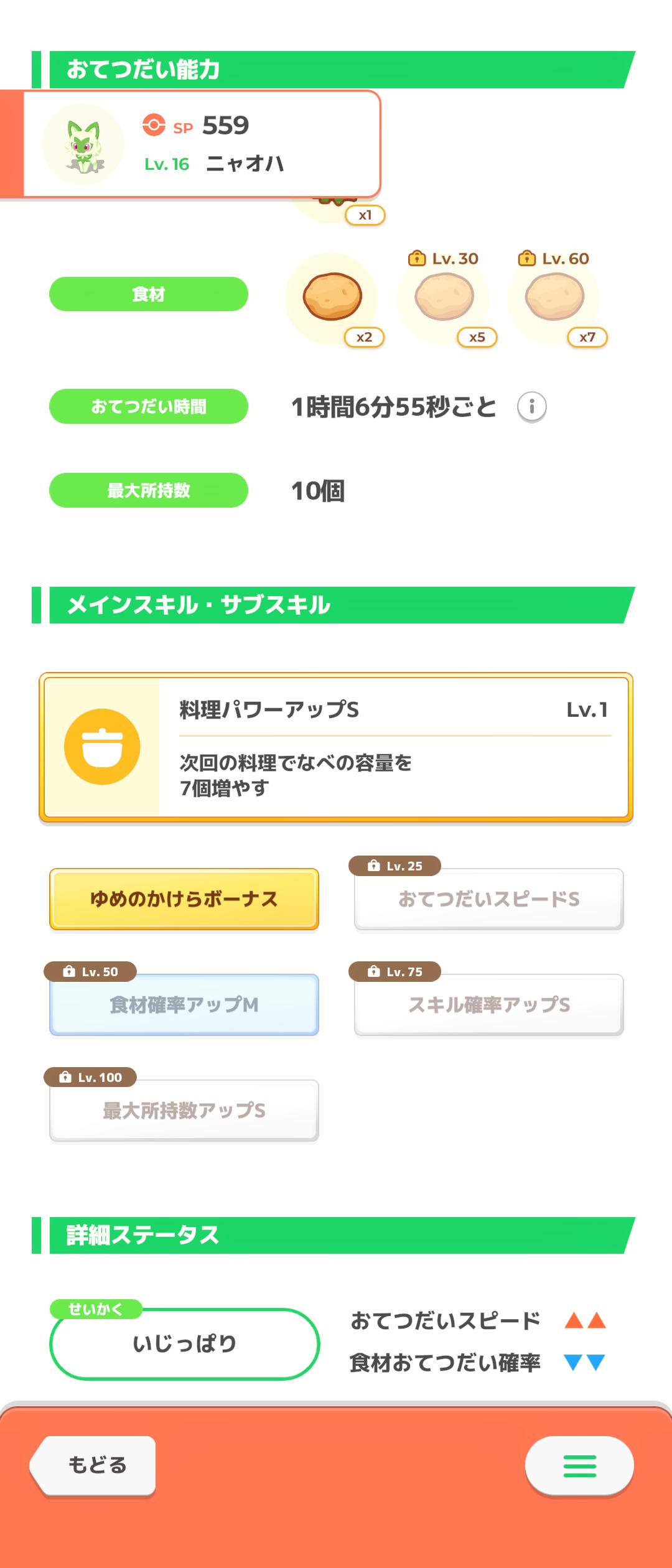The image size is (672, 1568).
Task: Tap the もどる back button
Action: (x=93, y=1465)
